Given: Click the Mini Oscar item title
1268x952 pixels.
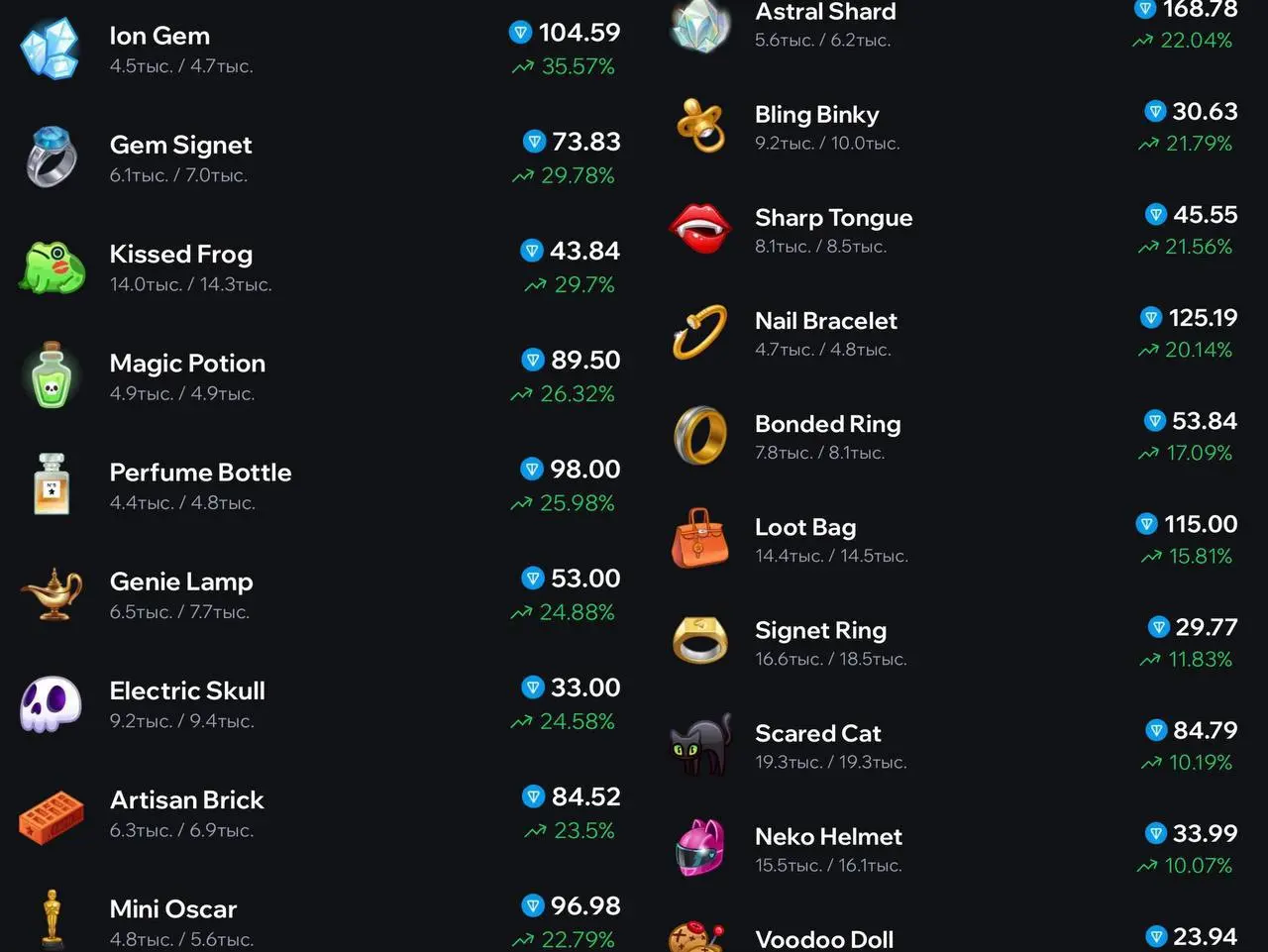Looking at the screenshot, I should (173, 908).
